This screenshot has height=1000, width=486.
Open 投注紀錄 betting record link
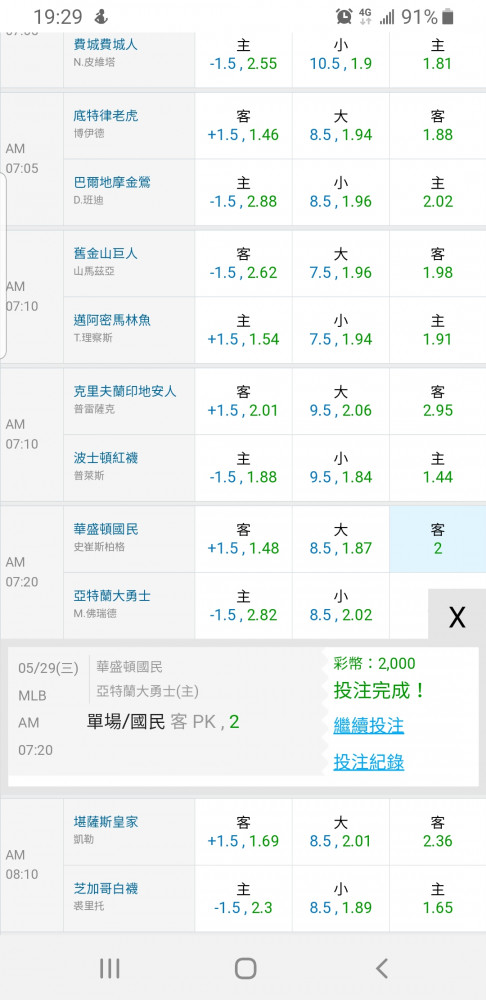point(369,761)
